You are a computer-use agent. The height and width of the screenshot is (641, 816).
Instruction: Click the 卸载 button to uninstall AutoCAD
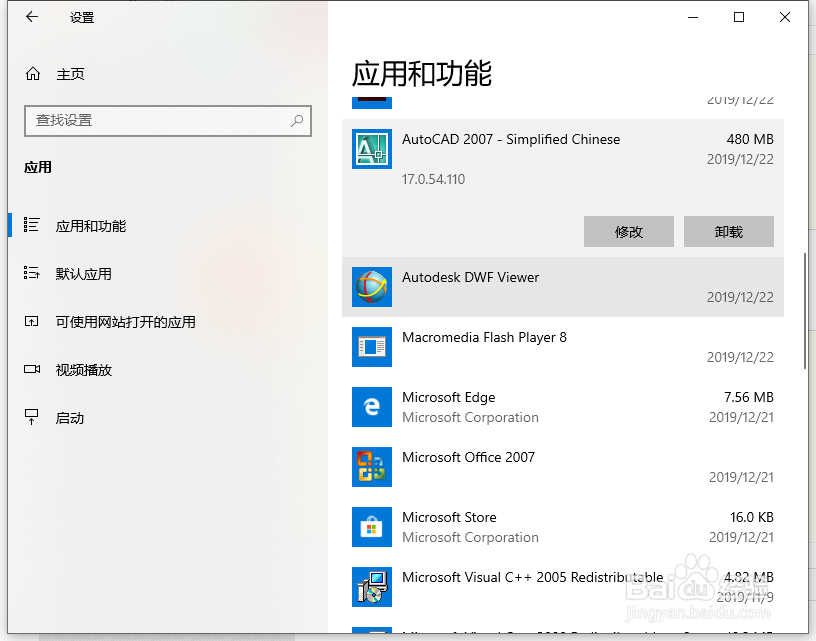click(729, 232)
